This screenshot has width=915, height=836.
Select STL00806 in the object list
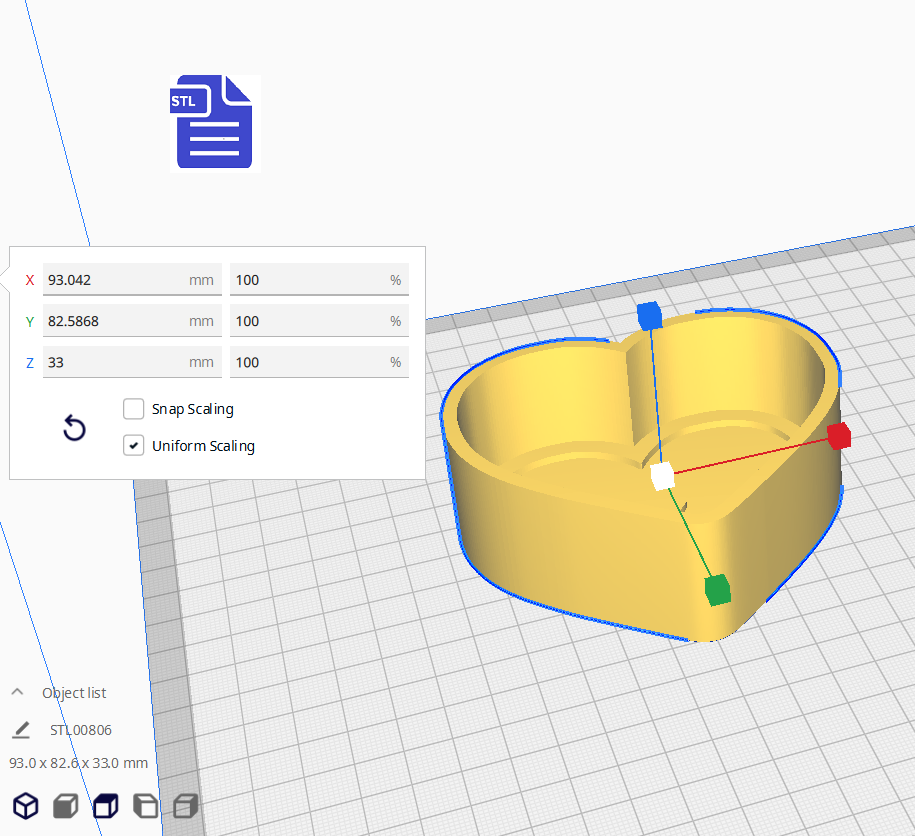coord(80,730)
